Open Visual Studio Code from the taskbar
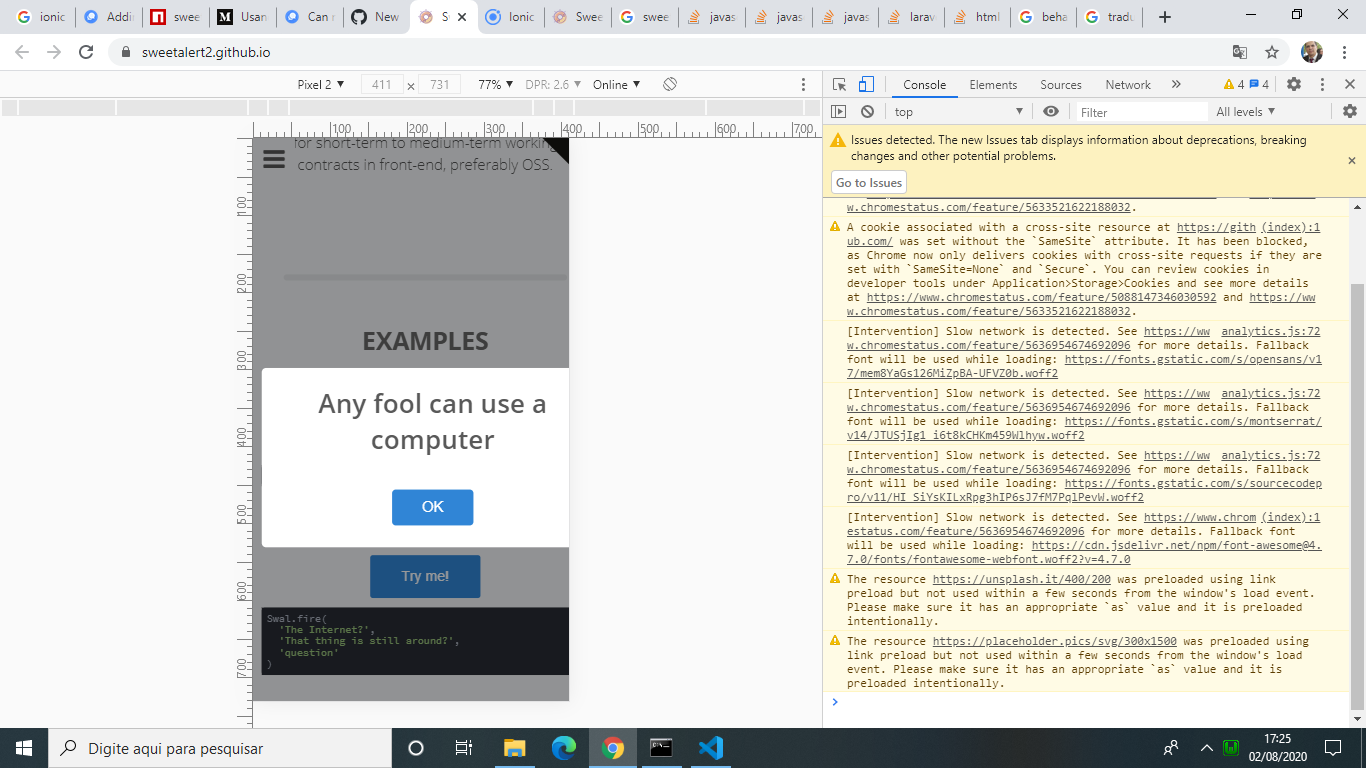 click(711, 748)
